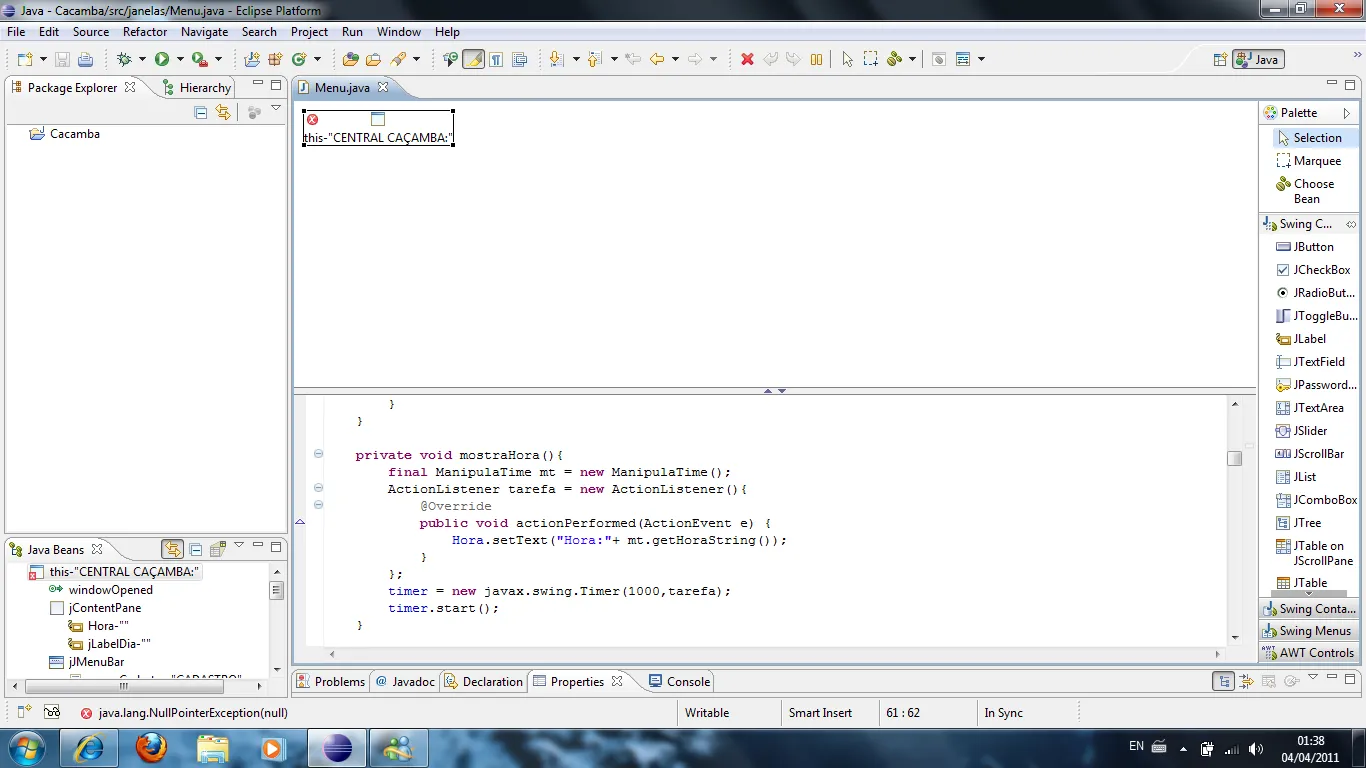Screen dimensions: 1366x768
Task: Toggle Show Categories in Properties view
Action: 1223,682
